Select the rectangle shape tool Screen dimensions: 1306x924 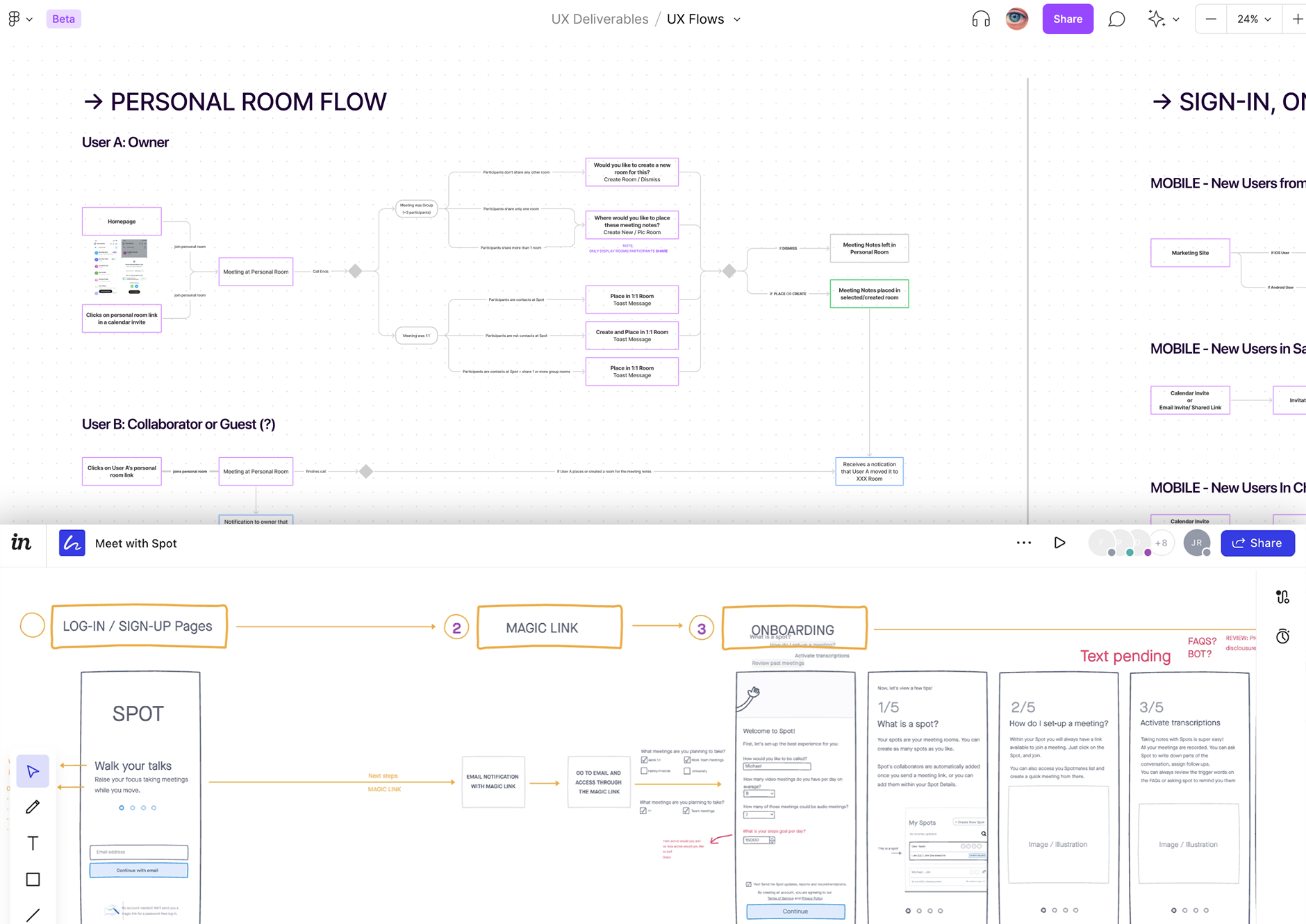33,879
